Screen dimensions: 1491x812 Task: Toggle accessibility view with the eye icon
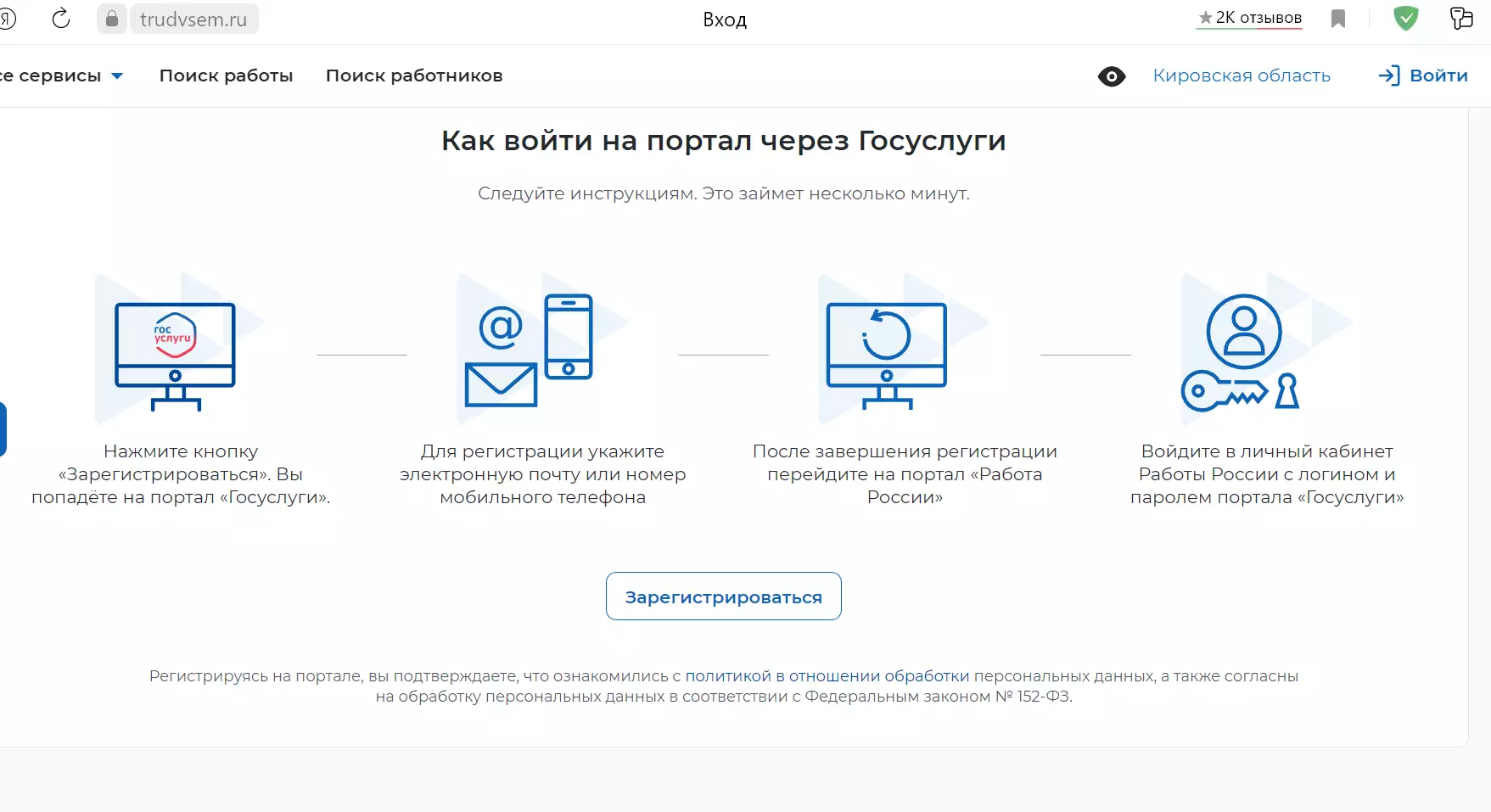(1112, 76)
